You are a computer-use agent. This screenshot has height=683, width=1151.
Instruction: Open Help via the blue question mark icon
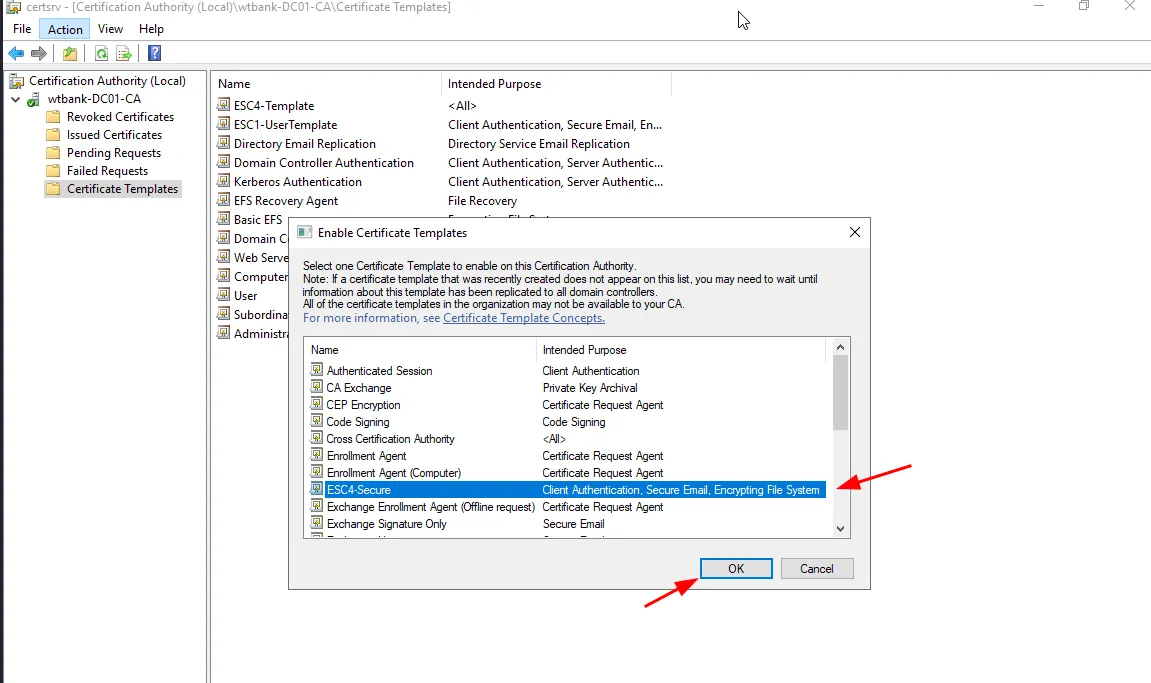154,53
